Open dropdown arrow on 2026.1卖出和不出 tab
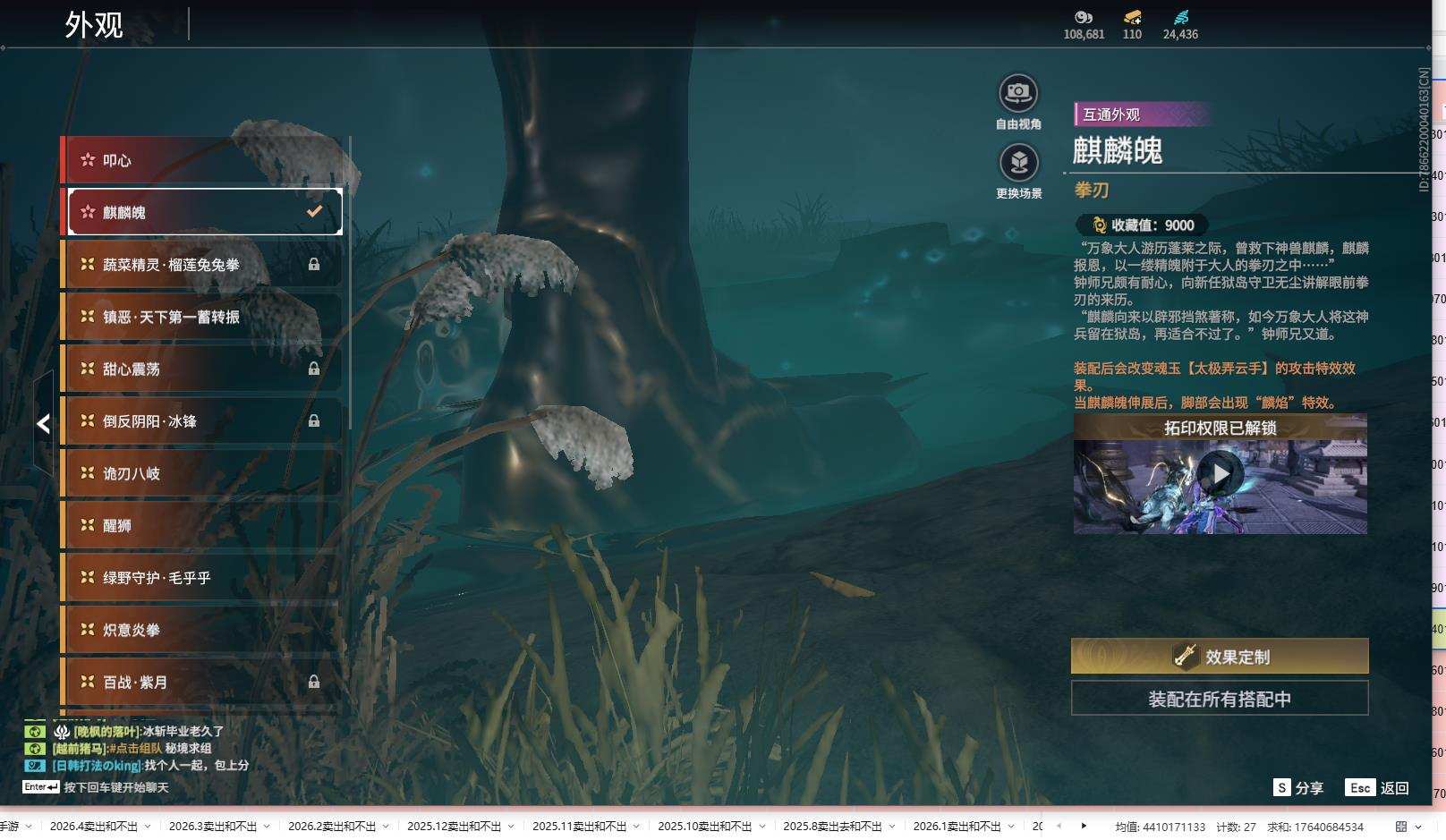1446x840 pixels. pos(1011,827)
